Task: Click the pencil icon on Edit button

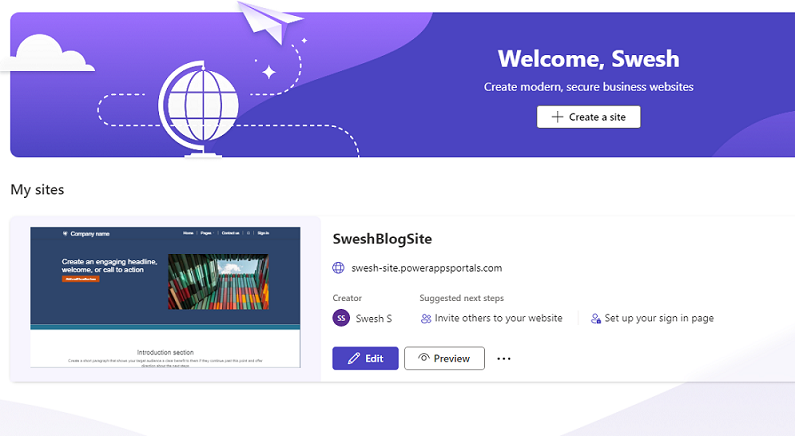Action: tap(353, 358)
